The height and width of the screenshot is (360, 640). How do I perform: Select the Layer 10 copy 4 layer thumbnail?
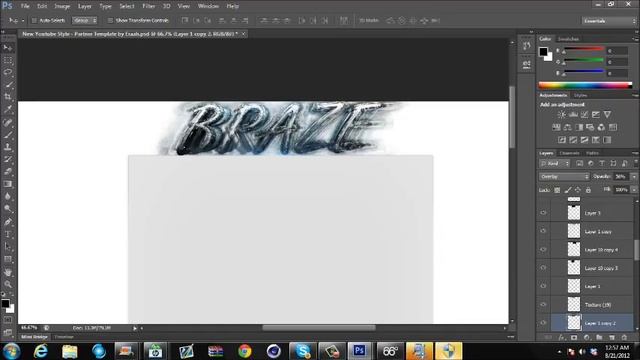[x=574, y=249]
